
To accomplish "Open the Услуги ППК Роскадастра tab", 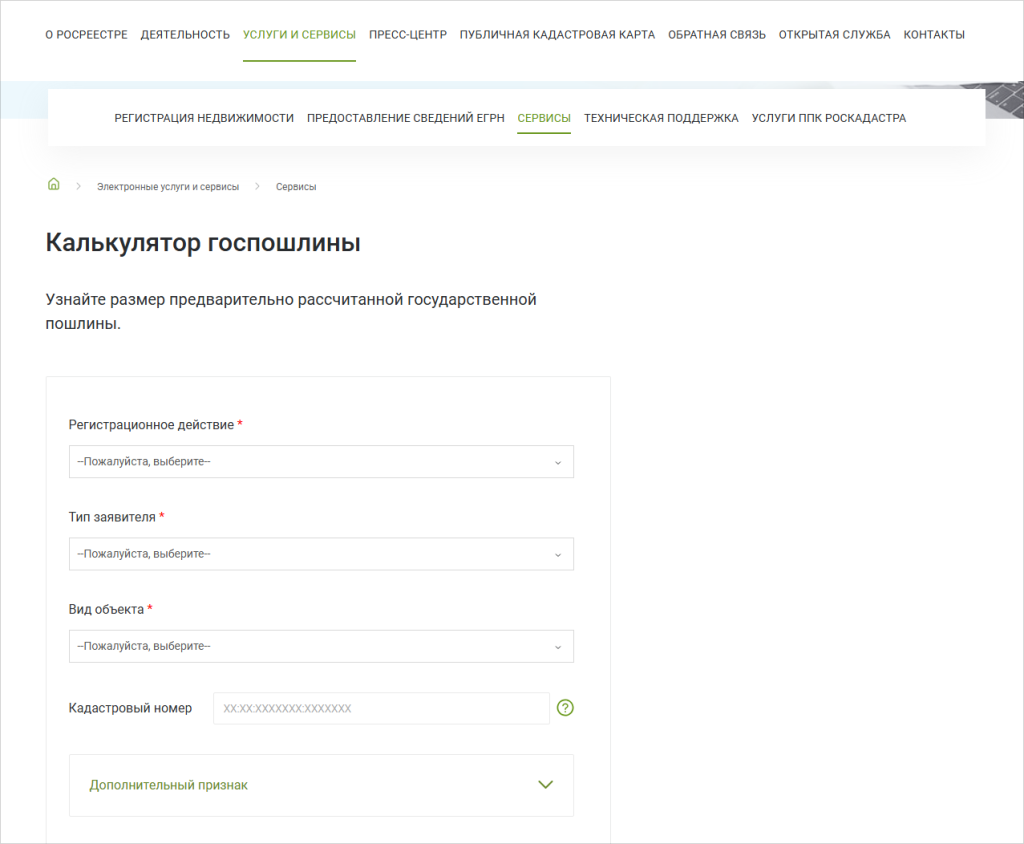I will coord(829,118).
